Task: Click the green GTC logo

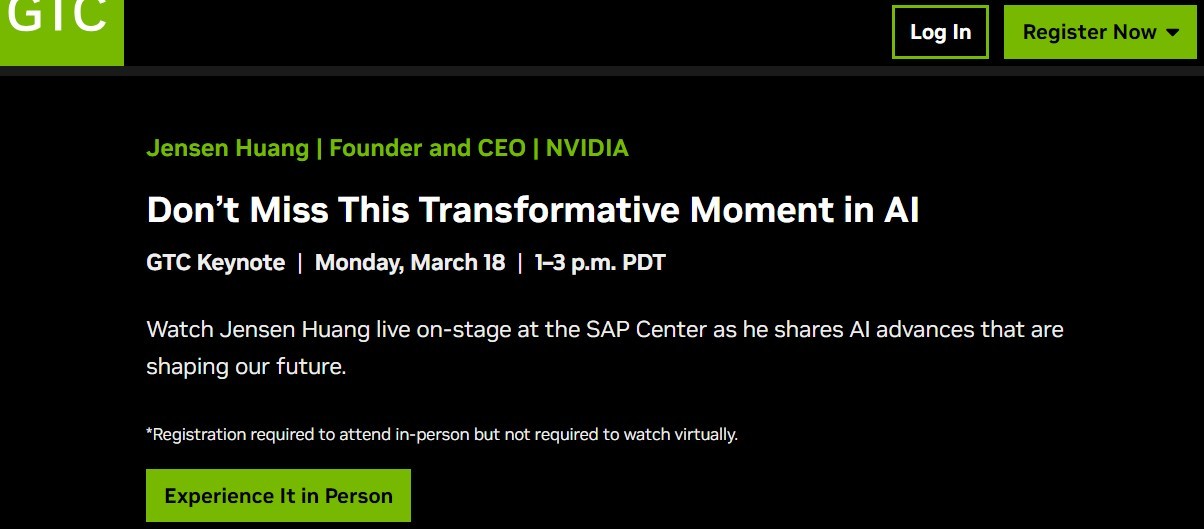Action: pyautogui.click(x=61, y=32)
